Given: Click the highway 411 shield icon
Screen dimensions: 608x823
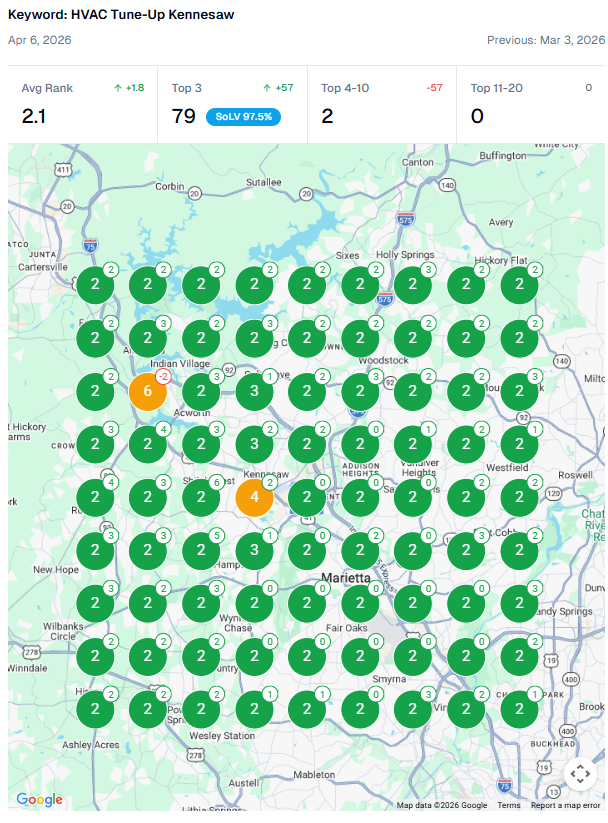Looking at the screenshot, I should (x=63, y=170).
